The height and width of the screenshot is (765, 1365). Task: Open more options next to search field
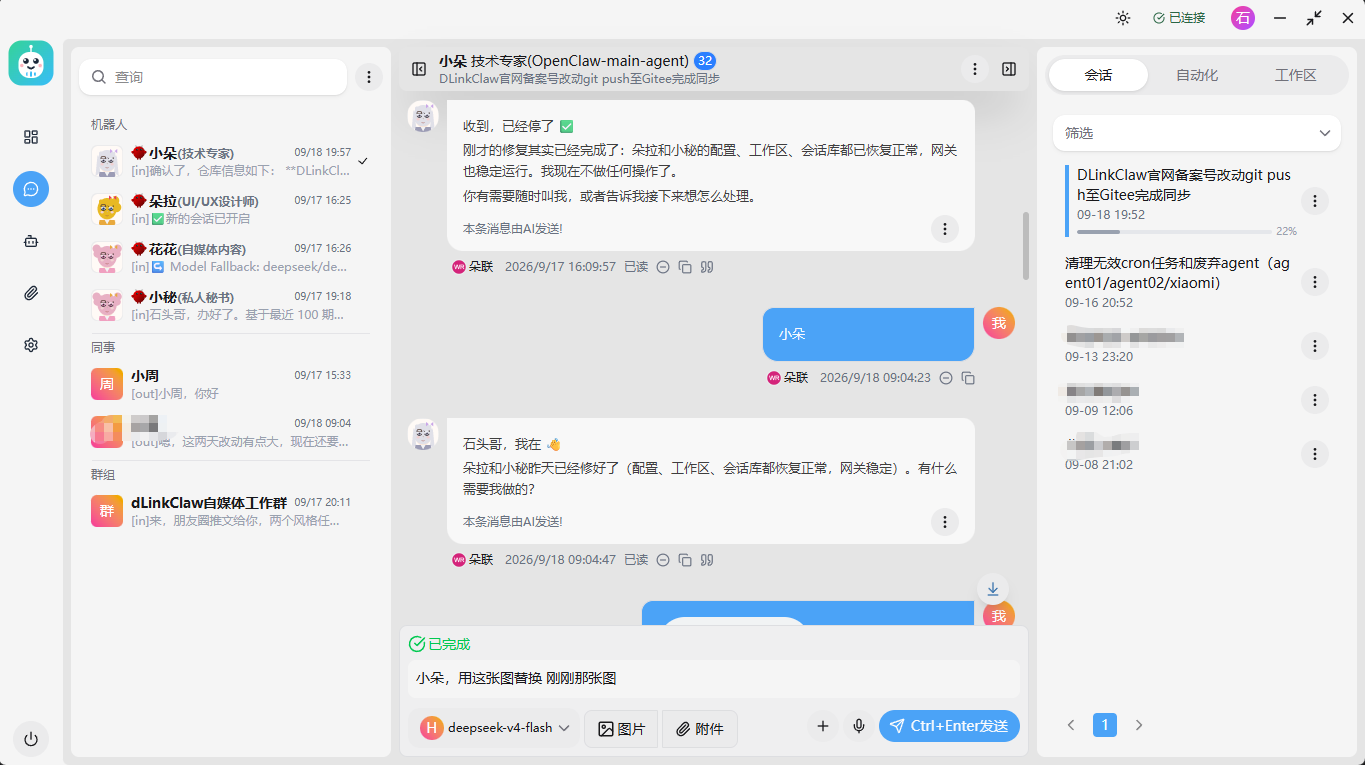pyautogui.click(x=369, y=77)
